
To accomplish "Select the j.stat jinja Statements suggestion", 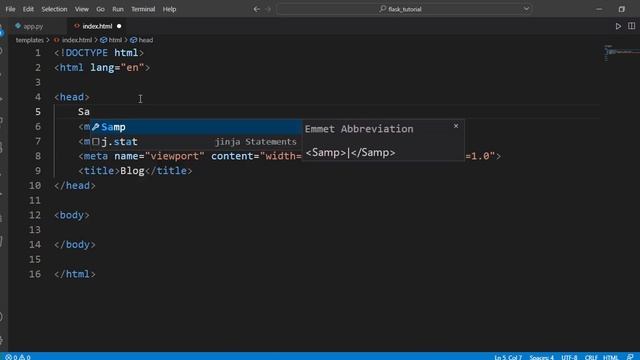I will [x=196, y=142].
